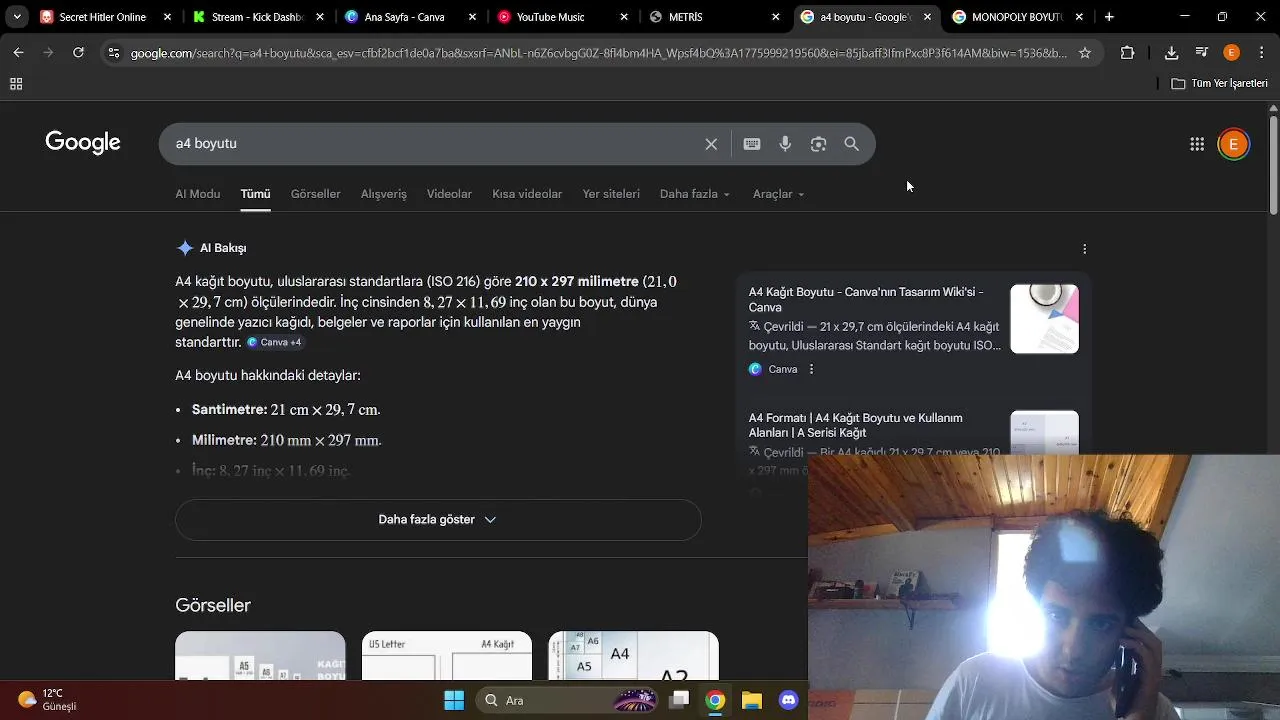This screenshot has height=720, width=1280.
Task: Clear the search box with the X icon
Action: click(711, 144)
